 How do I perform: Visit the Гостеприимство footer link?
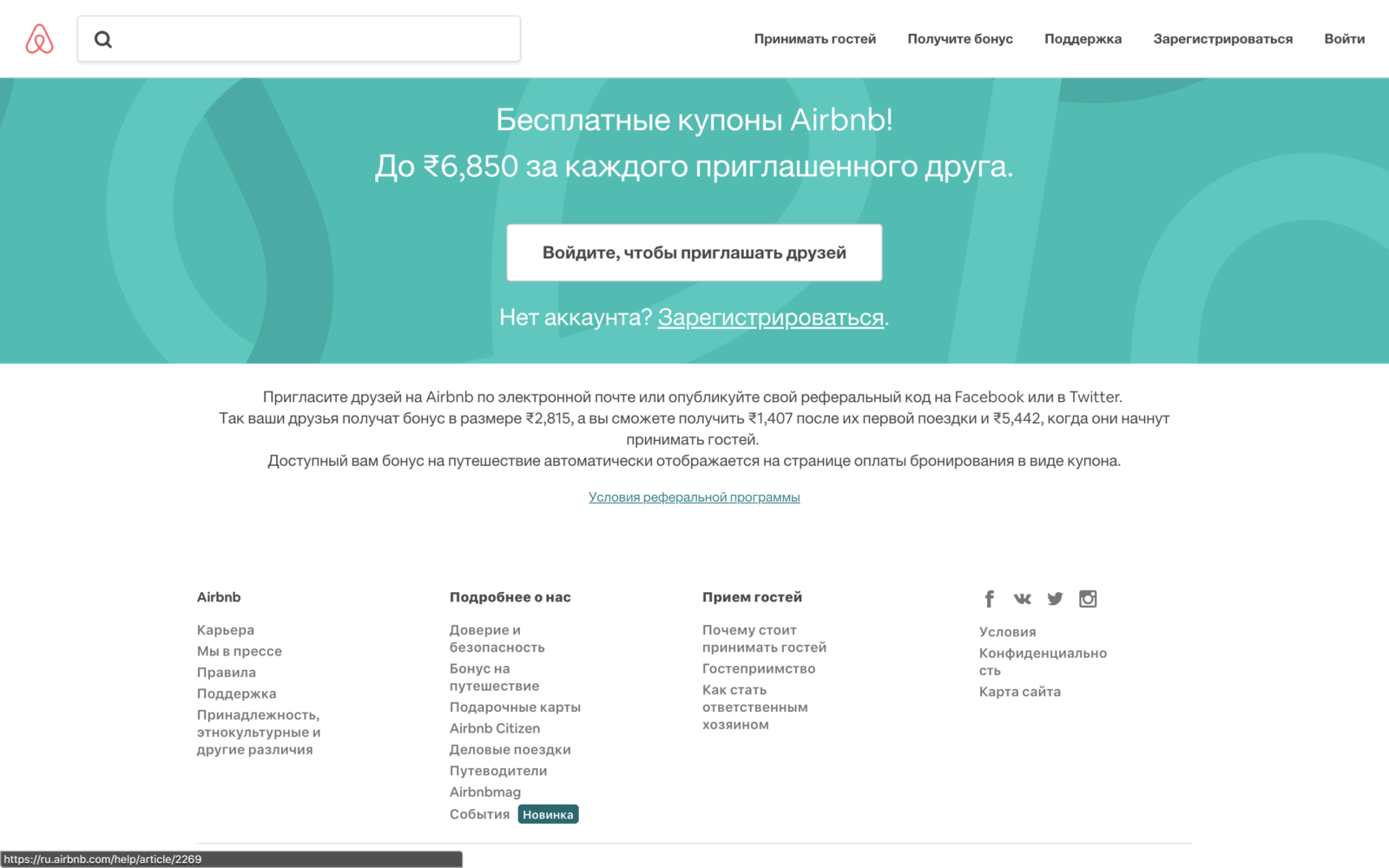[x=759, y=669]
